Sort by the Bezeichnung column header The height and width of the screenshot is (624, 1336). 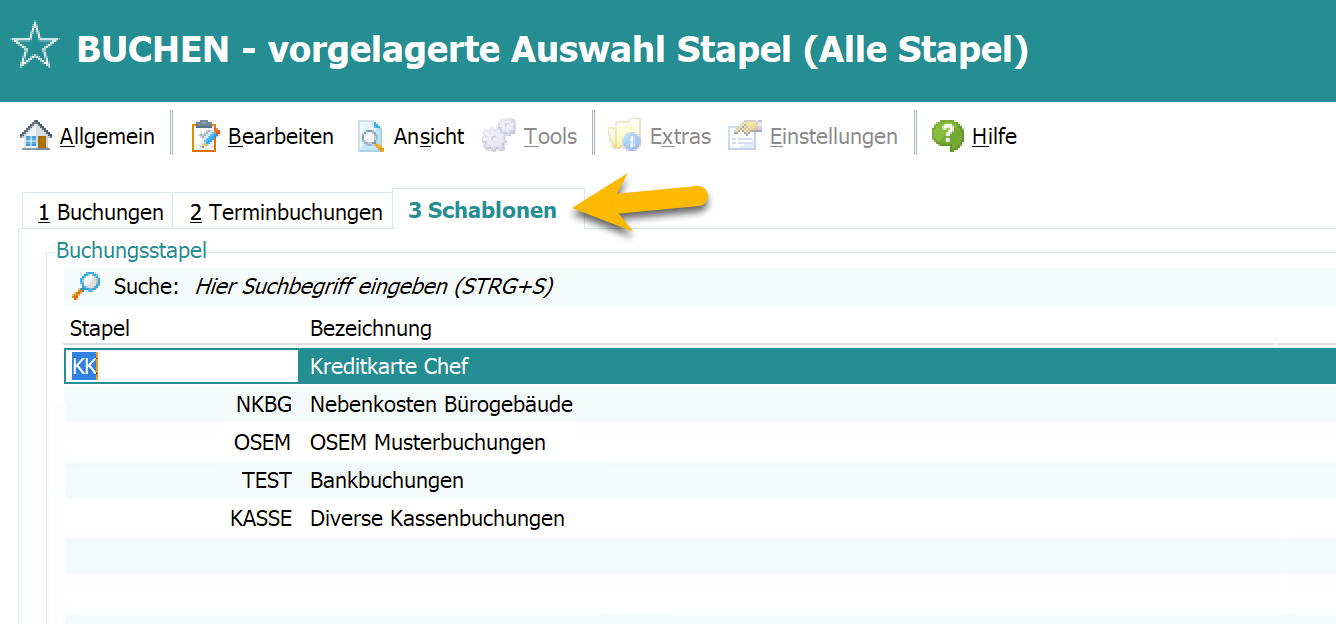371,328
